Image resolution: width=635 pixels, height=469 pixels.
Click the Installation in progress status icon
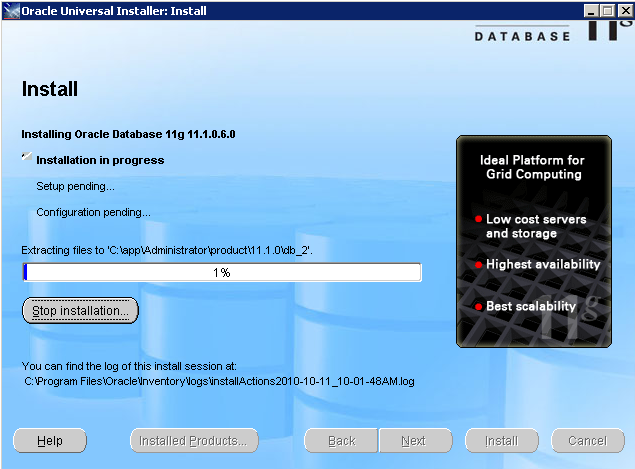coord(27,156)
